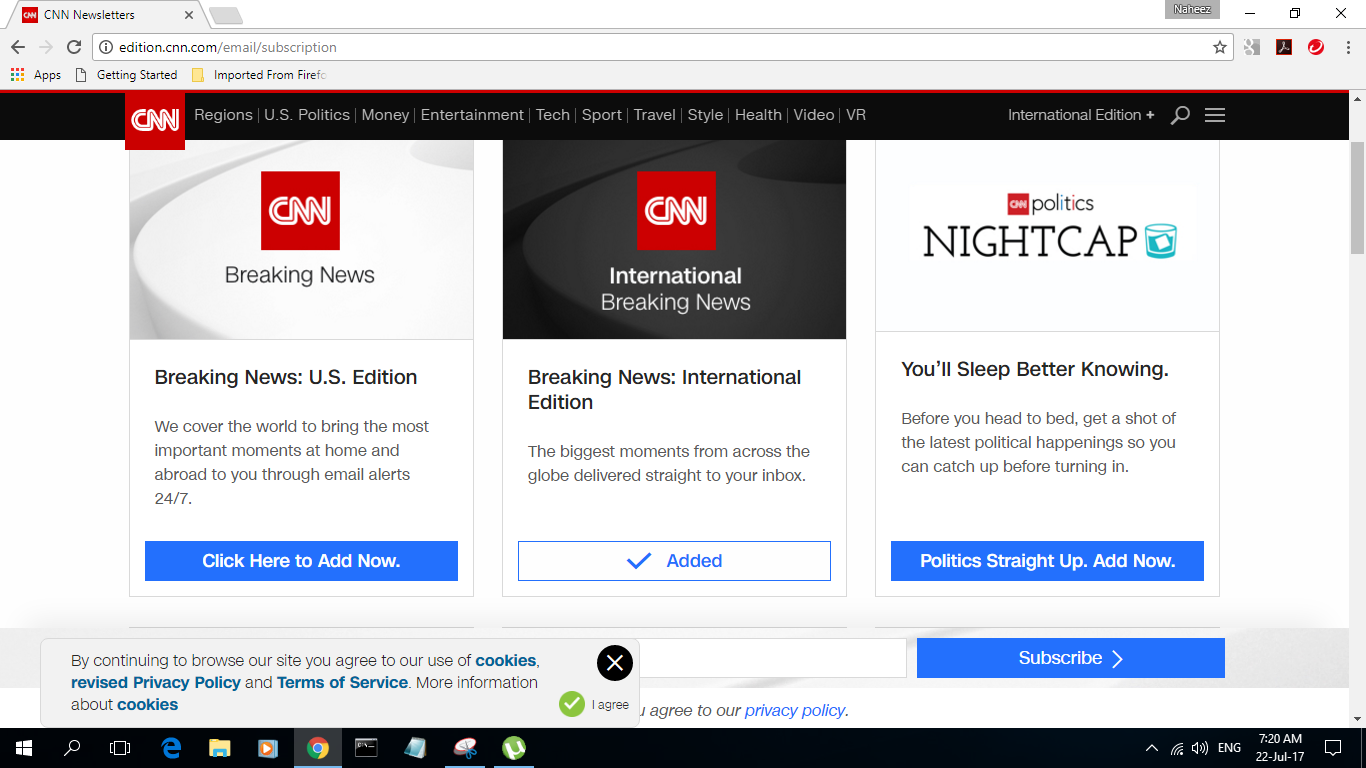1366x768 pixels.
Task: Open the Style section
Action: (x=705, y=115)
